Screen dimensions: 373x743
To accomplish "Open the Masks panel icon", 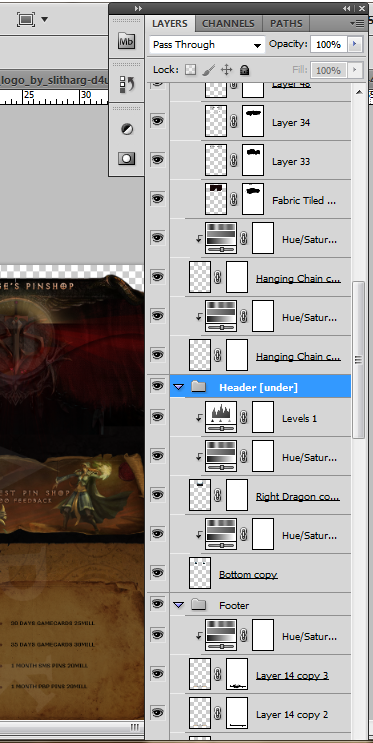I will click(x=127, y=159).
